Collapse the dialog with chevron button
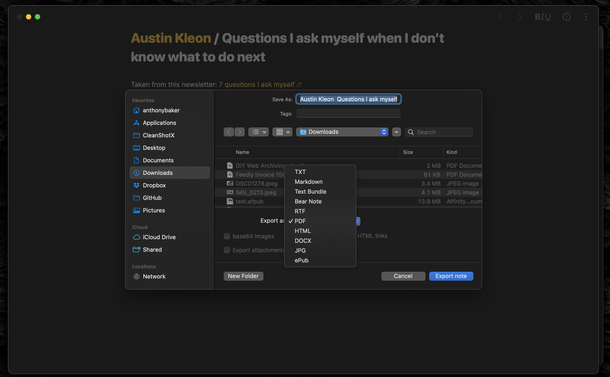Image resolution: width=610 pixels, height=377 pixels. (396, 132)
